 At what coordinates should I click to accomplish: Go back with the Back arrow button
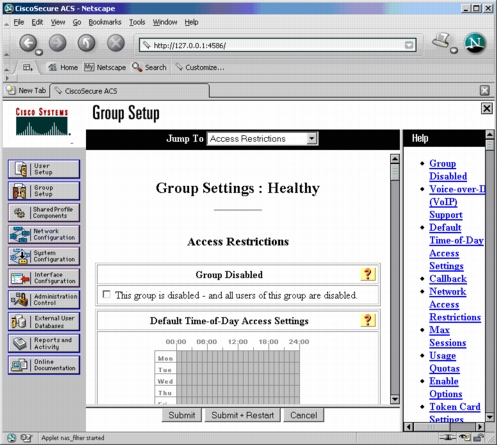28,43
